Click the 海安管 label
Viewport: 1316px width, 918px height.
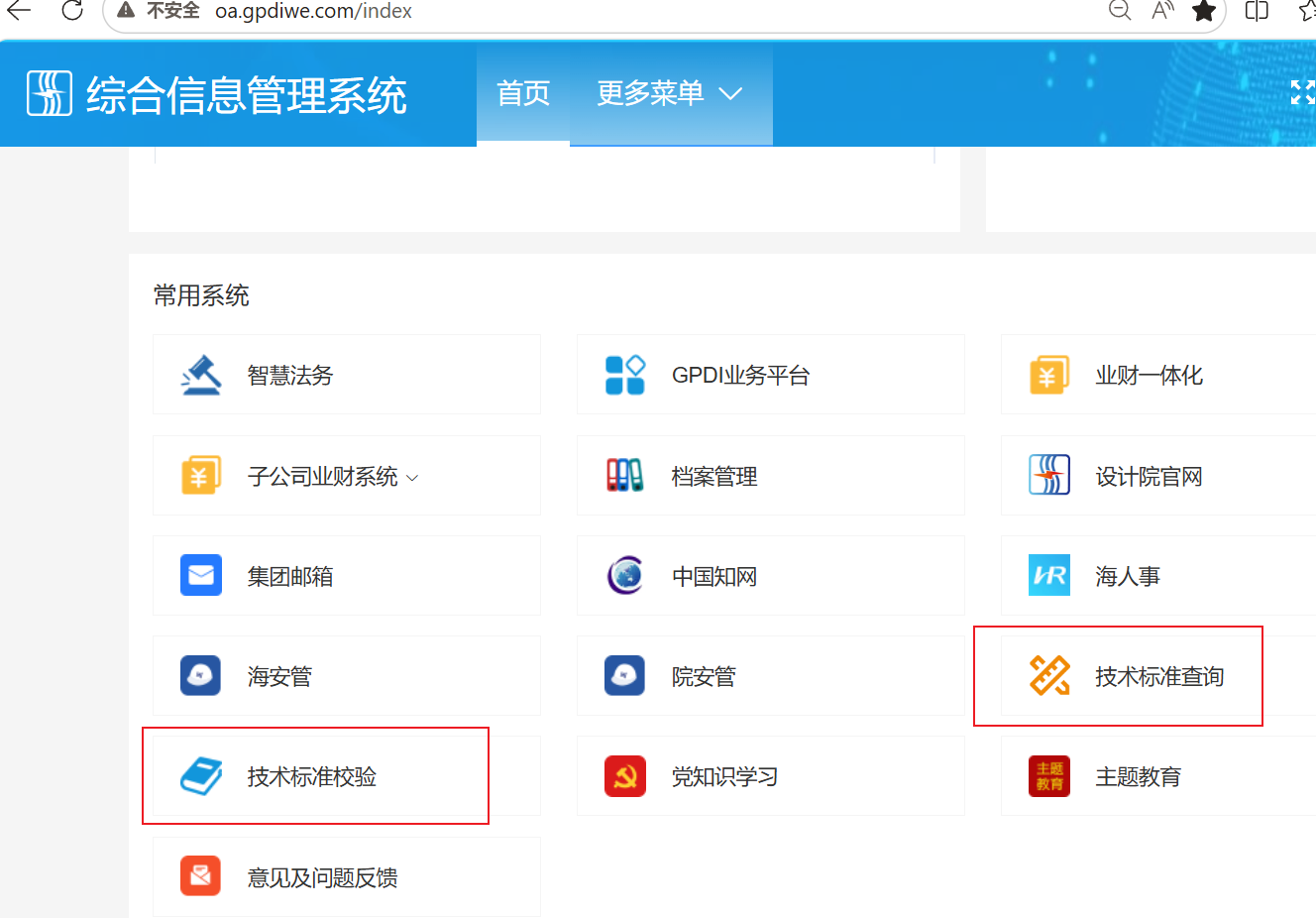[279, 677]
